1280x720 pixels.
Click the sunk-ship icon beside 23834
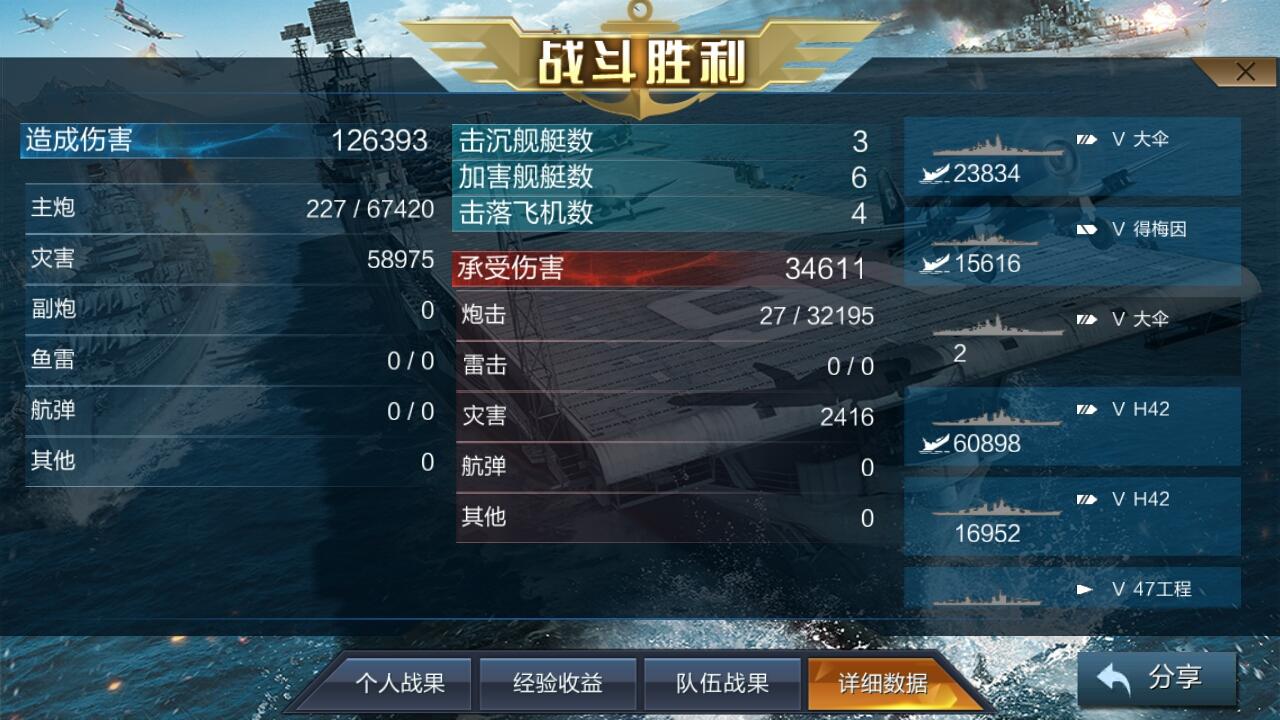934,174
